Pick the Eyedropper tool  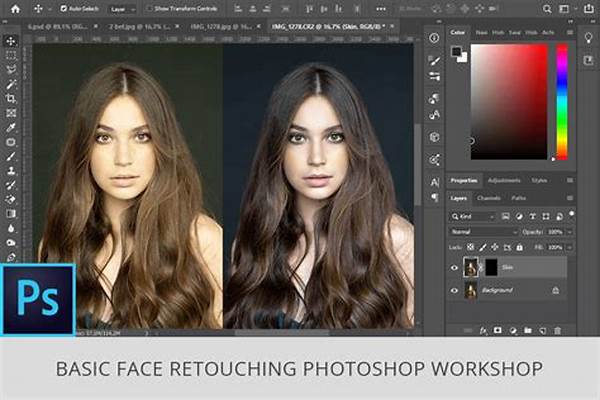click(x=11, y=127)
